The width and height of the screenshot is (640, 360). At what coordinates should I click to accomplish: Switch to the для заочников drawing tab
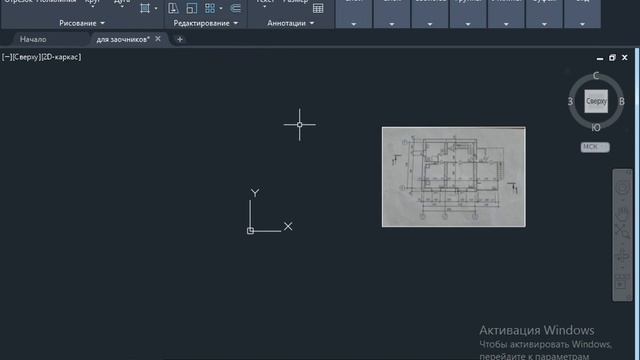point(123,39)
